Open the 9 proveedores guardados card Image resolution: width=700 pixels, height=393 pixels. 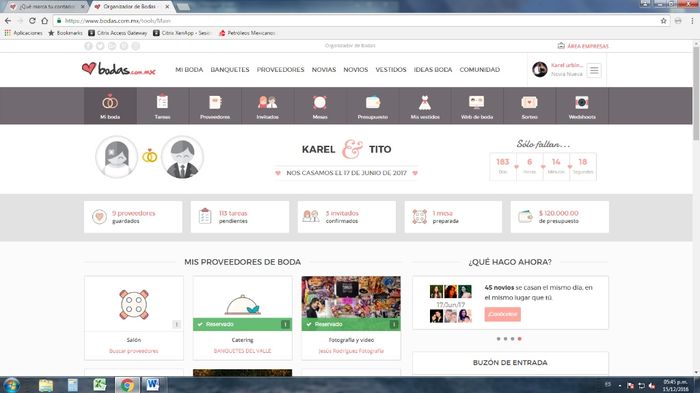[133, 217]
